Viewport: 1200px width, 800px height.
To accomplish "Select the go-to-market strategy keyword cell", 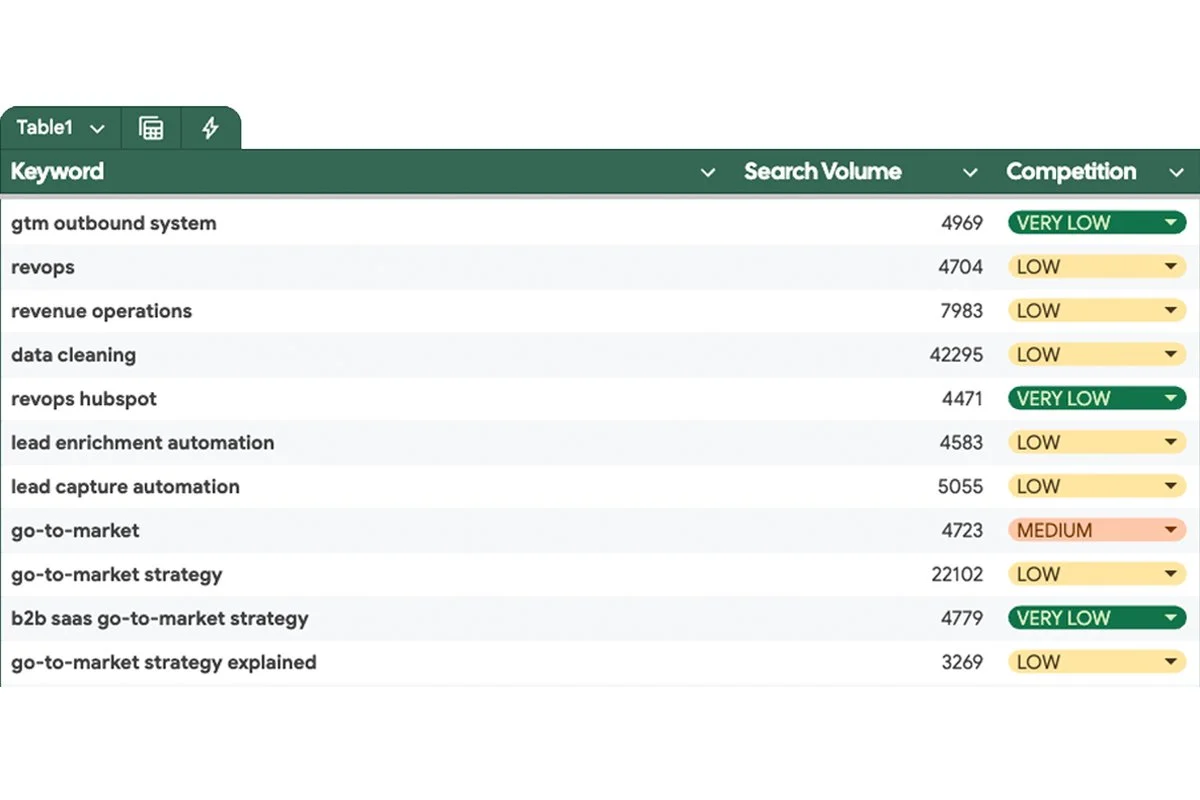I will [117, 574].
